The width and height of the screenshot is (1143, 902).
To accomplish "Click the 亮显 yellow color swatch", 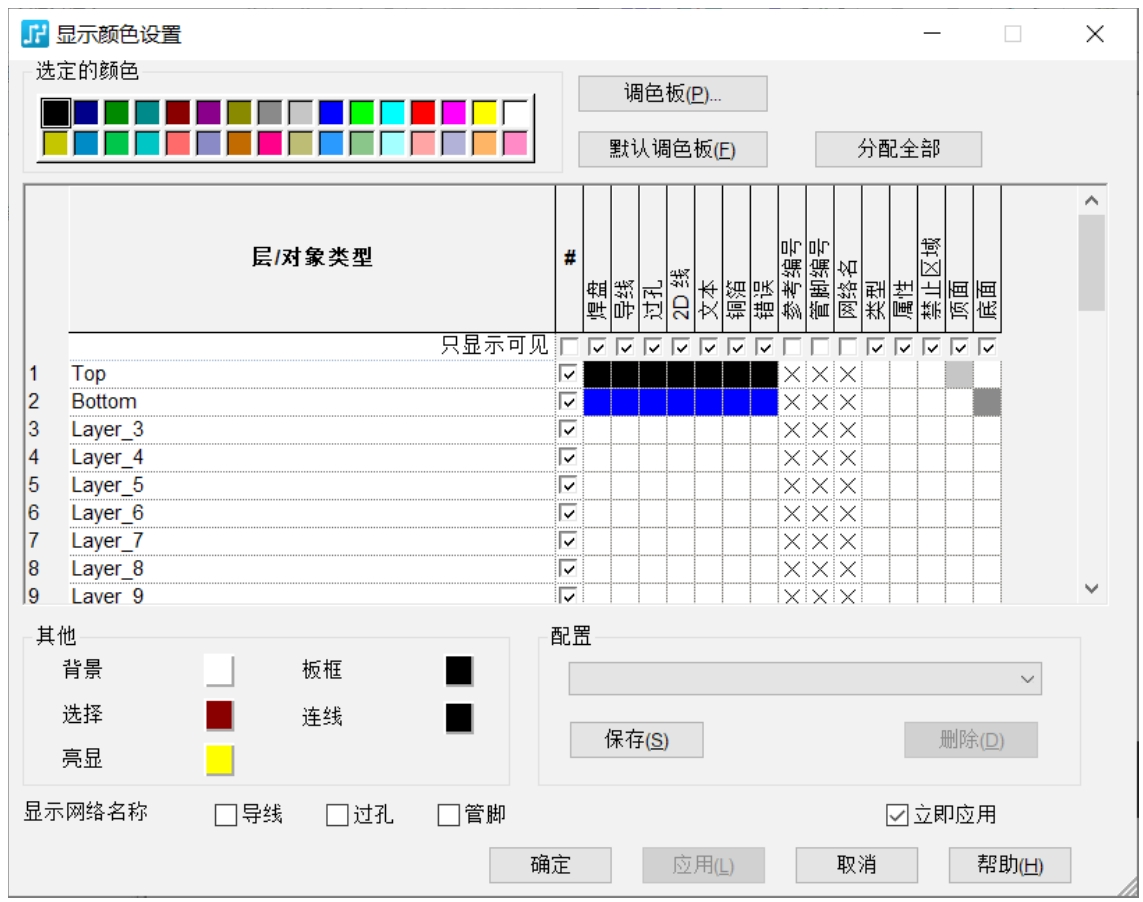I will tap(219, 760).
